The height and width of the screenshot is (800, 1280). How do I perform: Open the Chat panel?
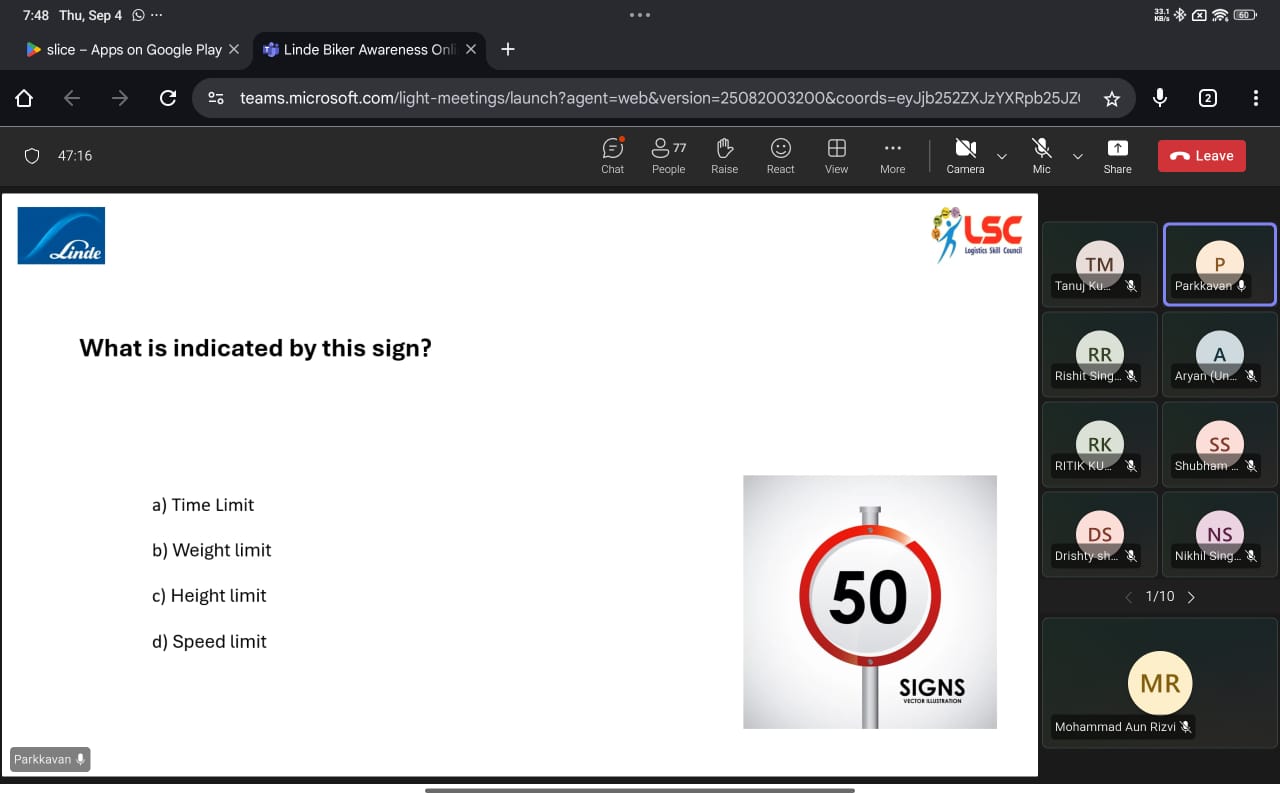tap(612, 155)
